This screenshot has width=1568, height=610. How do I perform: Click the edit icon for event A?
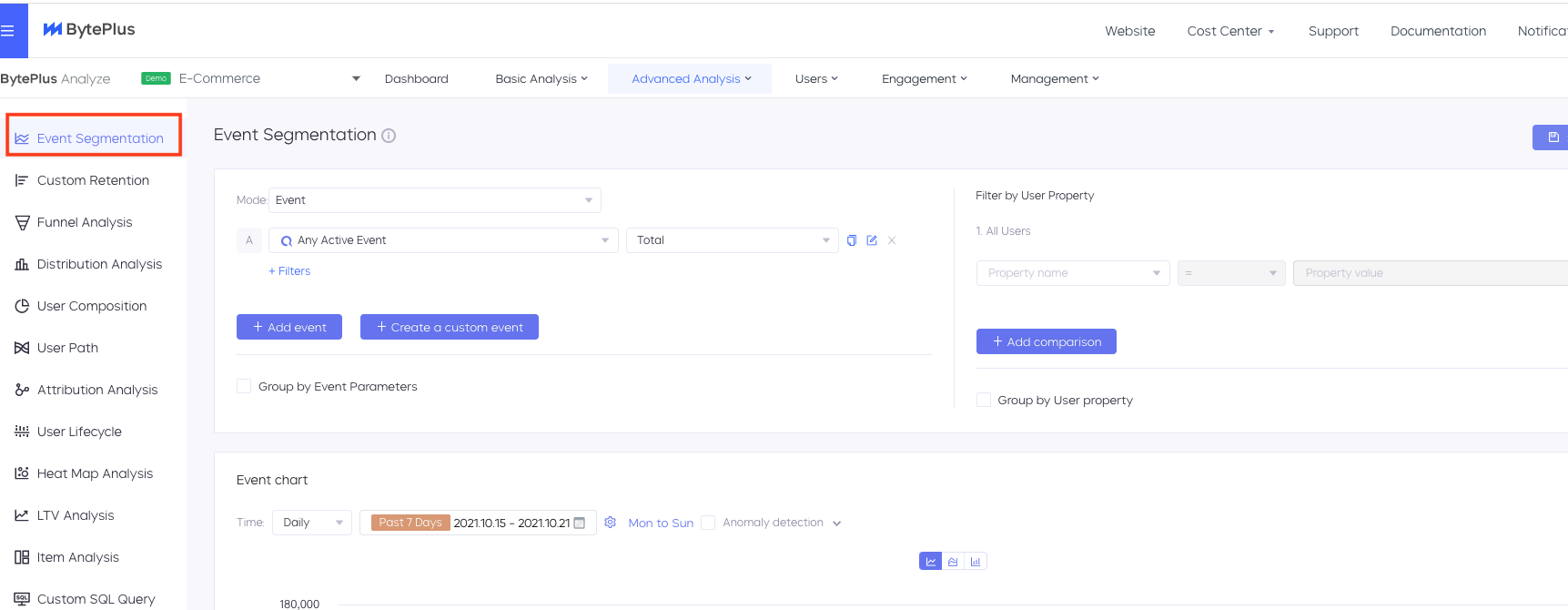[x=872, y=240]
